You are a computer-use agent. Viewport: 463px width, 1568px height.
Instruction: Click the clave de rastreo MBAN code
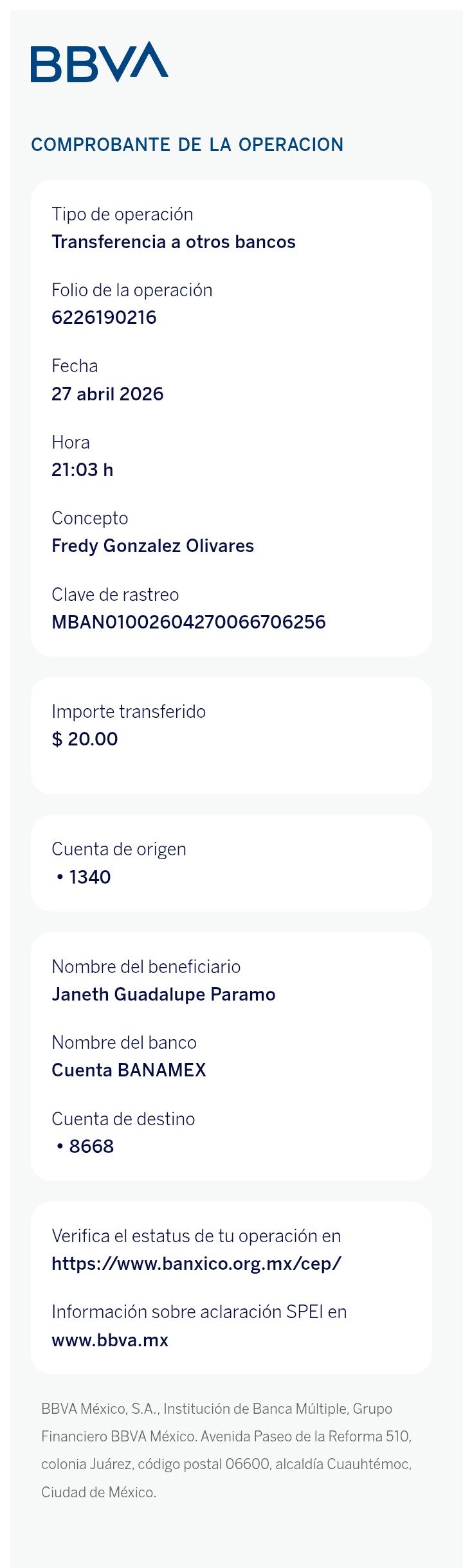188,622
